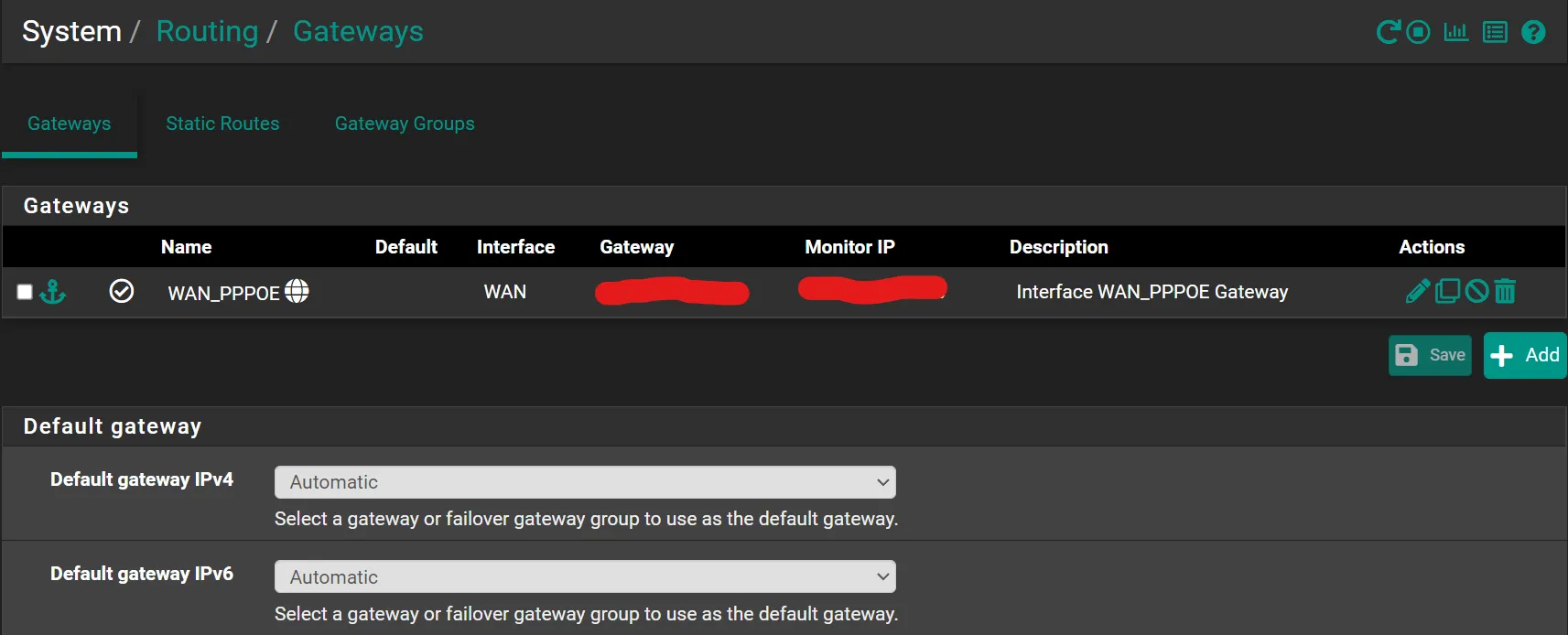Switch to the Static Routes tab
The width and height of the screenshot is (1568, 635).
click(222, 124)
